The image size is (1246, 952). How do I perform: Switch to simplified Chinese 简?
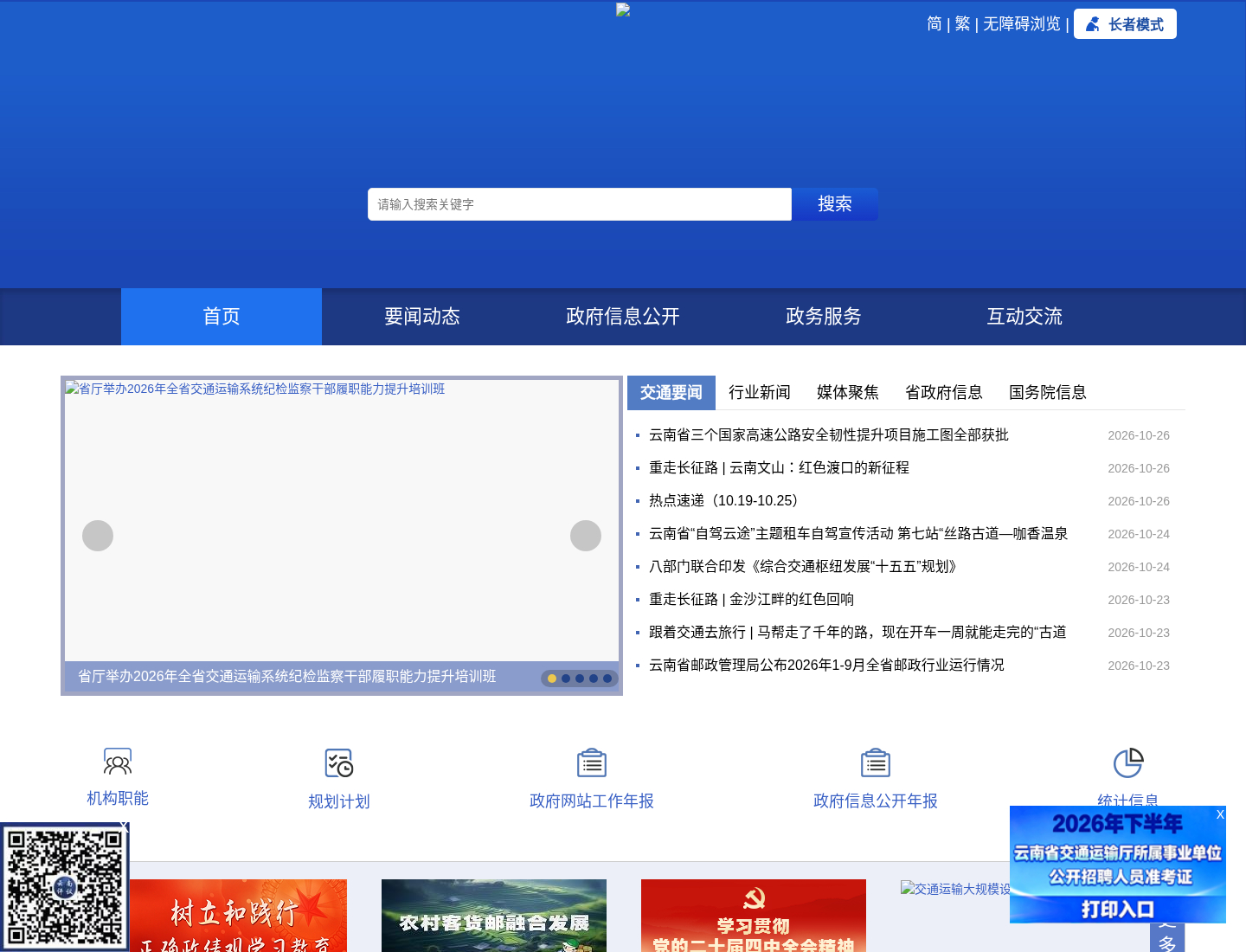(934, 24)
